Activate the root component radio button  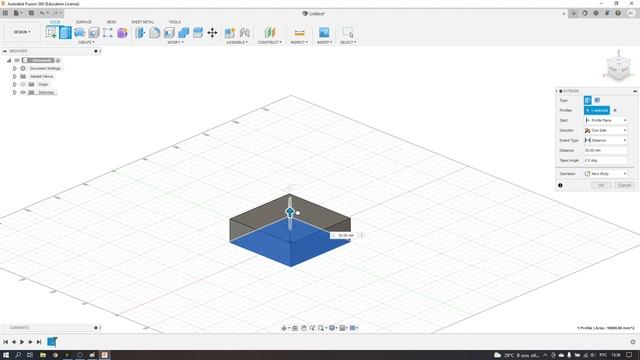(x=58, y=60)
